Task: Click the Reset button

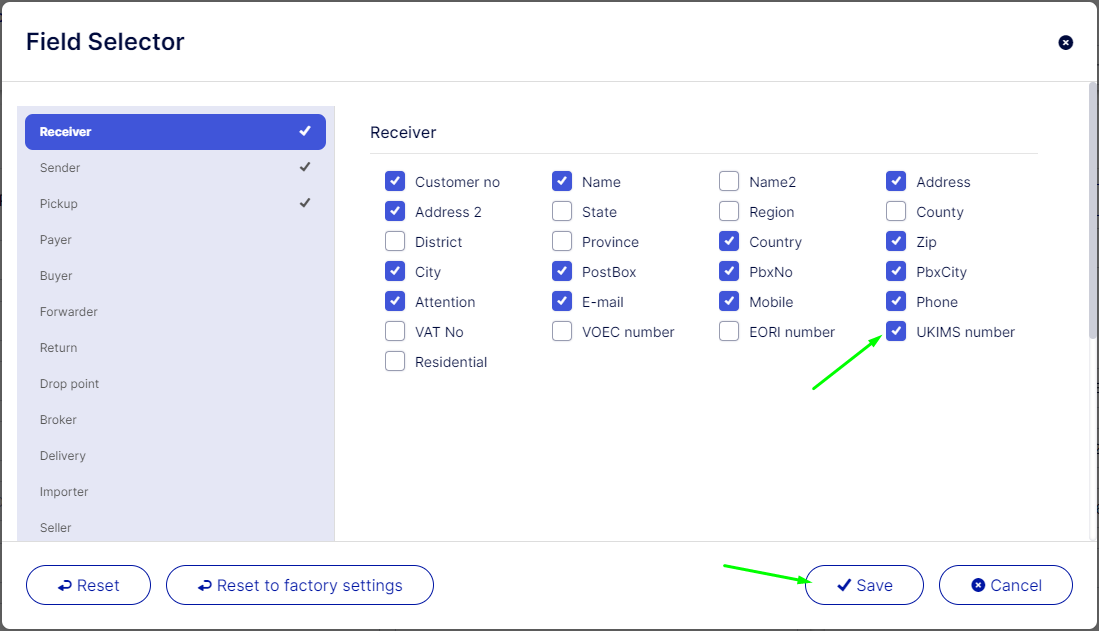Action: (88, 585)
